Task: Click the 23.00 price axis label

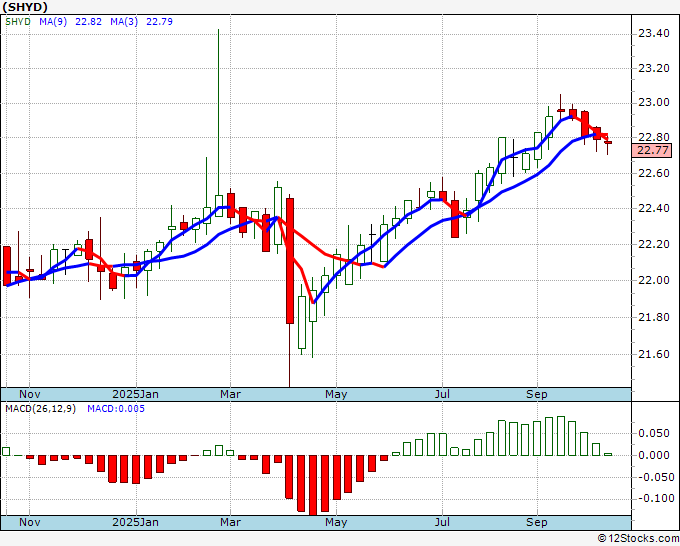Action: [654, 103]
